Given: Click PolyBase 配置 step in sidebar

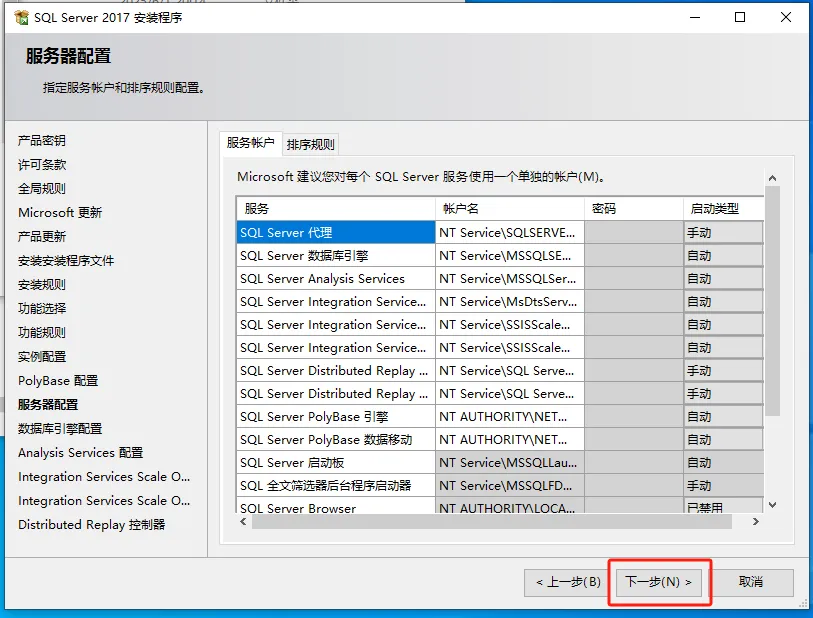Looking at the screenshot, I should tap(58, 381).
